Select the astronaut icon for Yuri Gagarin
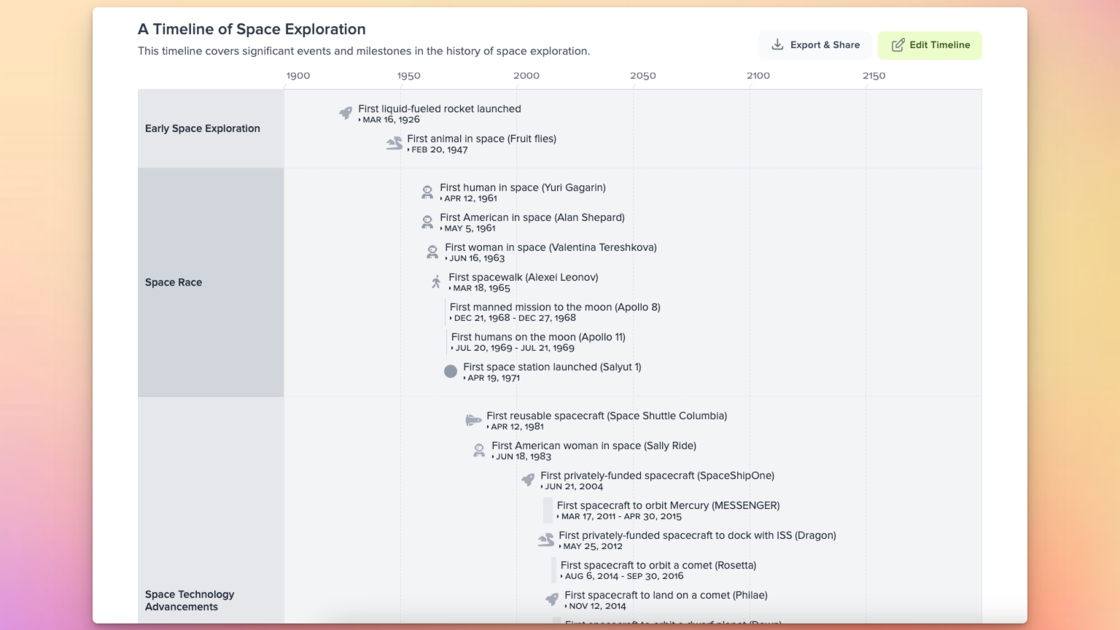Image resolution: width=1120 pixels, height=630 pixels. pos(426,191)
